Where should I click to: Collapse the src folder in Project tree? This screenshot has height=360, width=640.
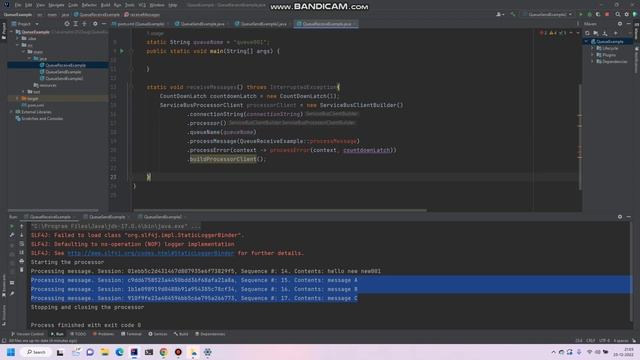18,45
